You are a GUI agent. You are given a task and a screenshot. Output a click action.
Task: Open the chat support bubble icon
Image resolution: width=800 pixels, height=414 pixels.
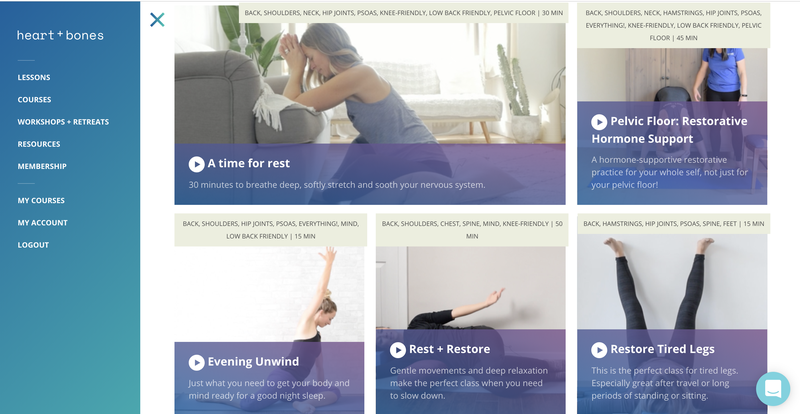click(x=773, y=388)
